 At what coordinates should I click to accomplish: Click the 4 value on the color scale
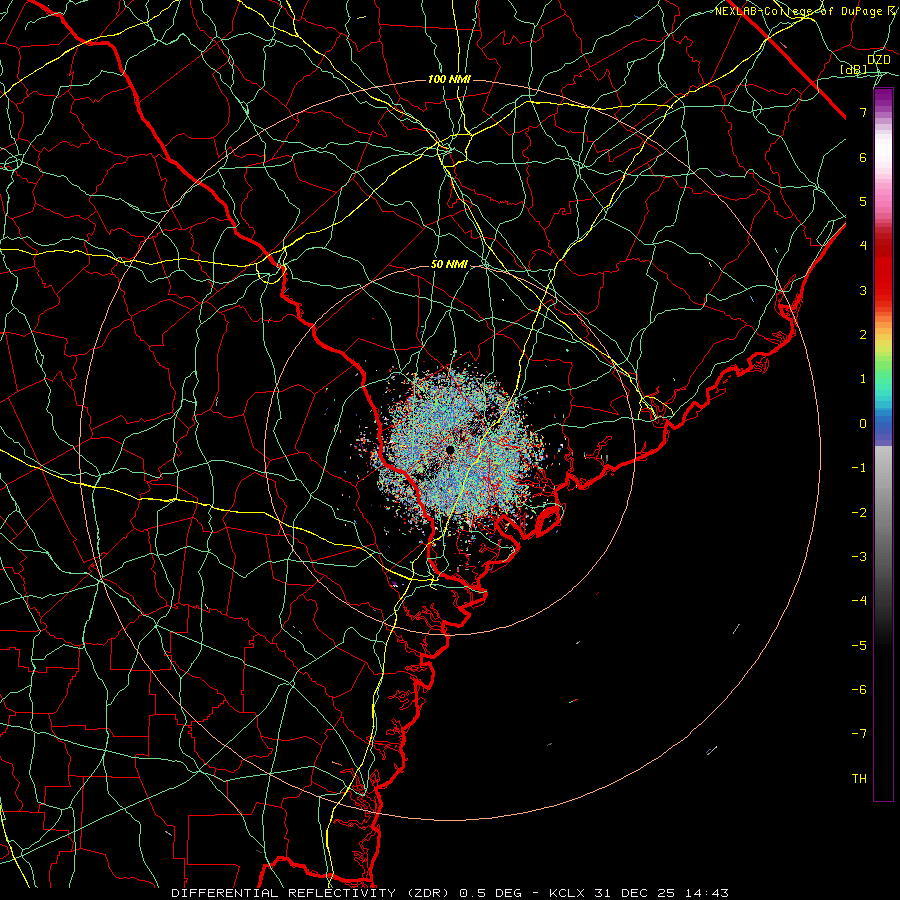[863, 246]
